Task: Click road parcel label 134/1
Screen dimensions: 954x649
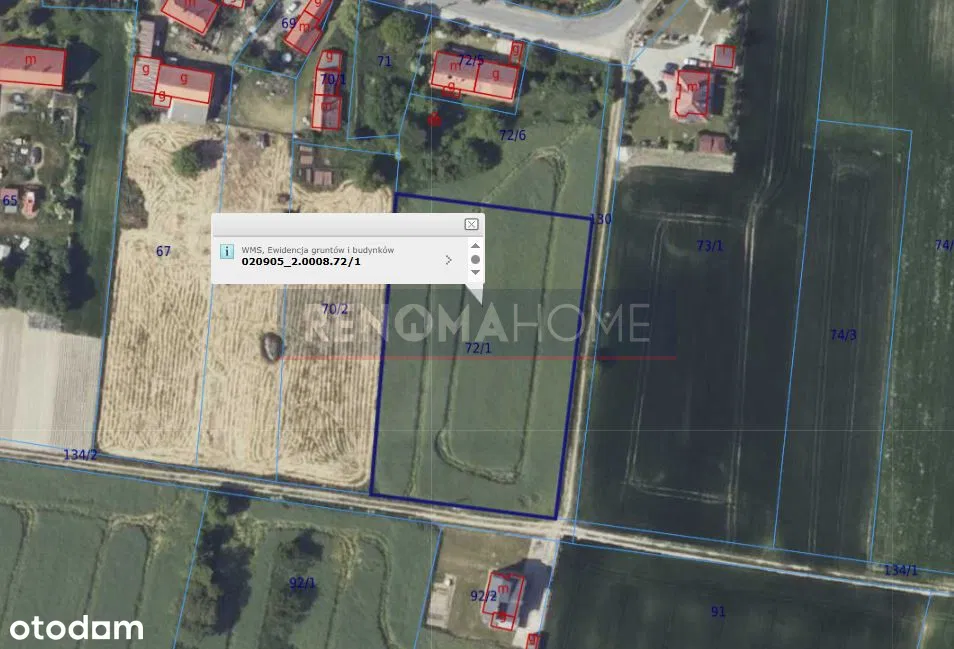Action: click(x=900, y=570)
